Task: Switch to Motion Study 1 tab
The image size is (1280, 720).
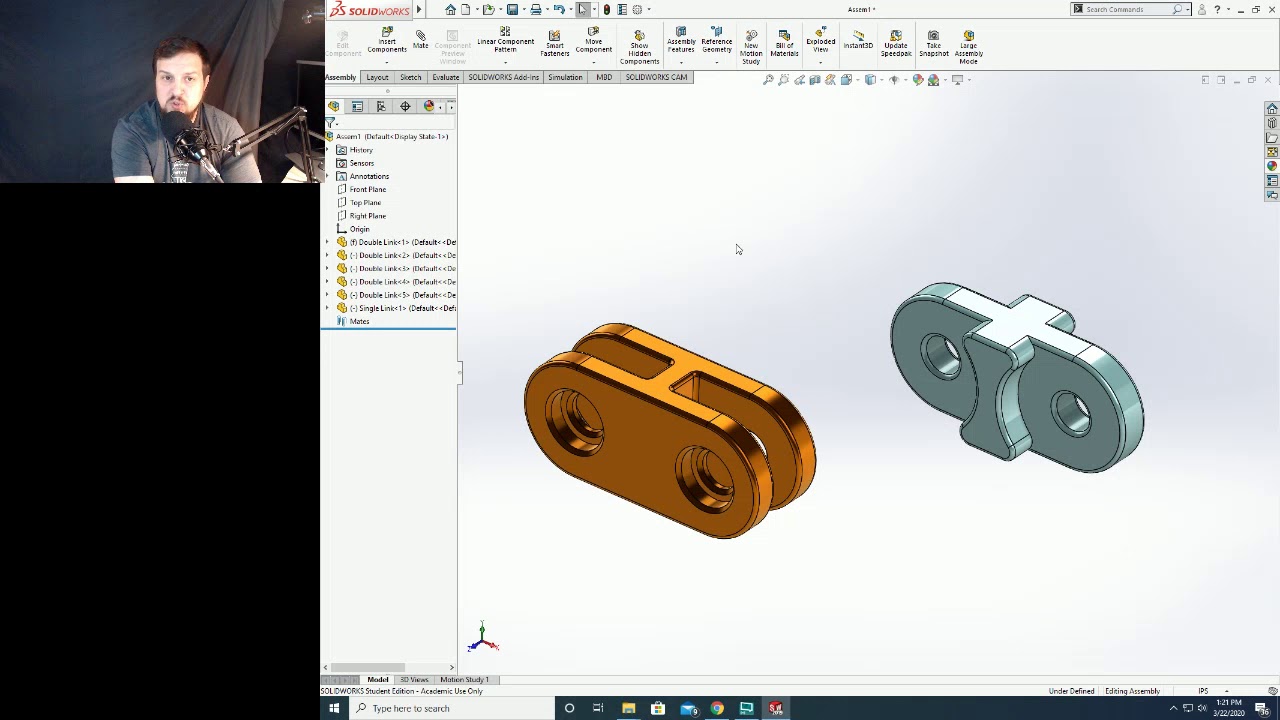Action: click(x=464, y=680)
